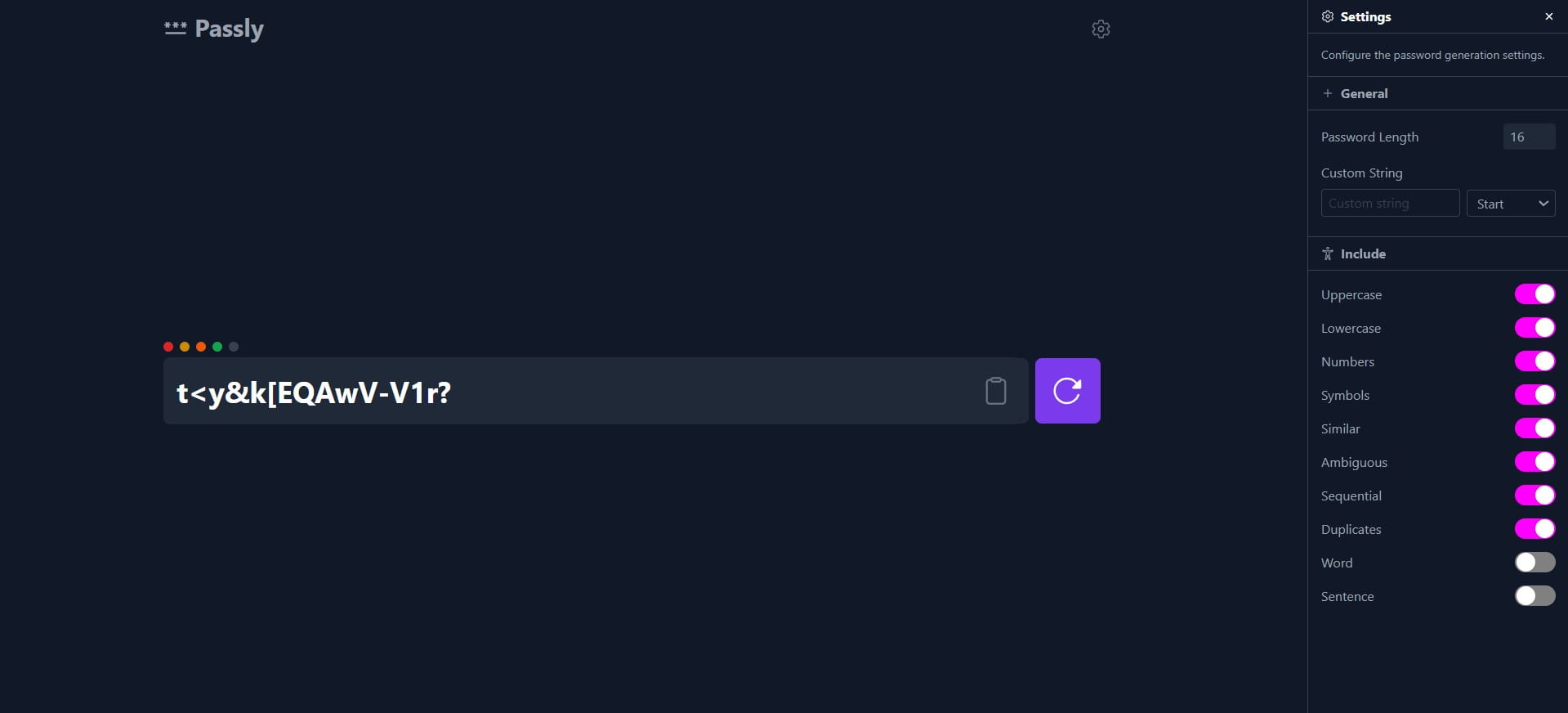1568x713 pixels.
Task: Click the Custom string input field
Action: [x=1390, y=204]
